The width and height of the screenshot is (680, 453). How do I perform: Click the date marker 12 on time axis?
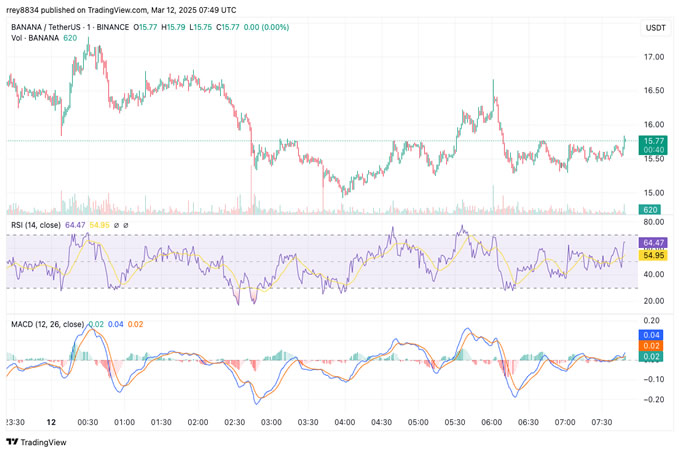pos(50,423)
